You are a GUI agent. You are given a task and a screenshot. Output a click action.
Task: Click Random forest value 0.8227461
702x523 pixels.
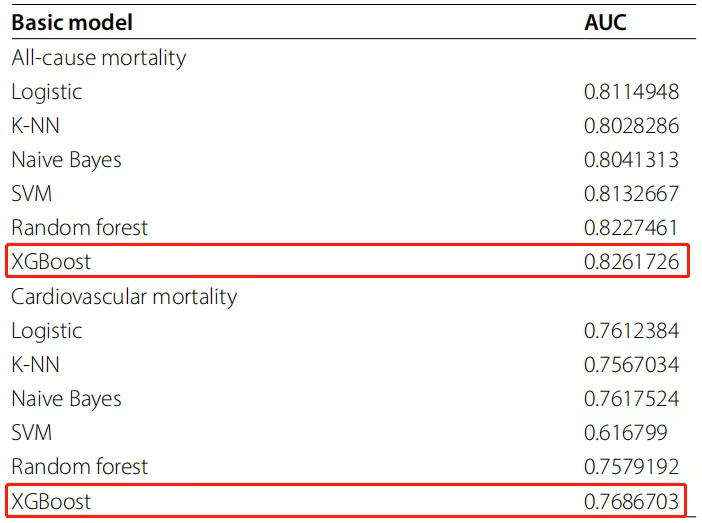631,227
